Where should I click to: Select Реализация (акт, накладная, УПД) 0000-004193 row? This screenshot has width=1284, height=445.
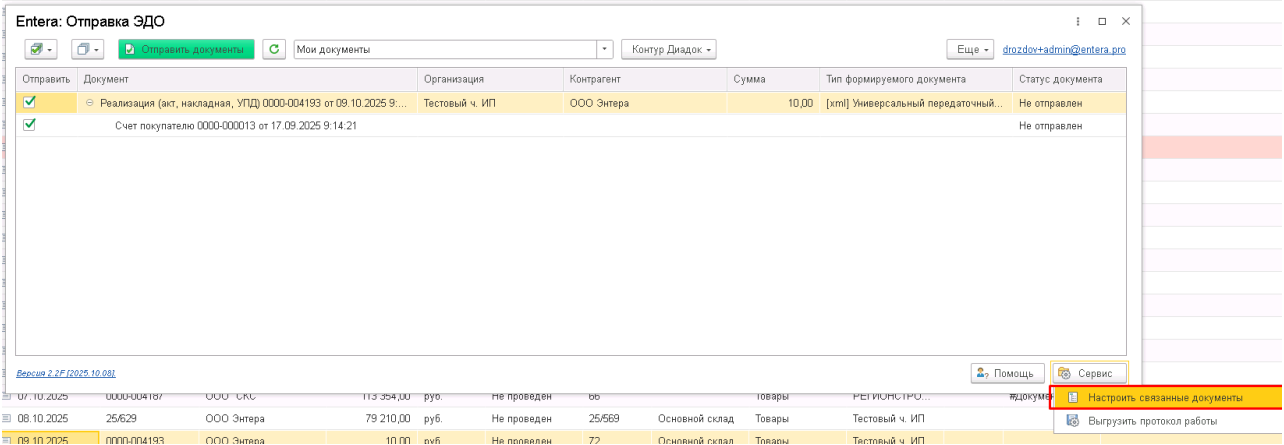tap(571, 102)
